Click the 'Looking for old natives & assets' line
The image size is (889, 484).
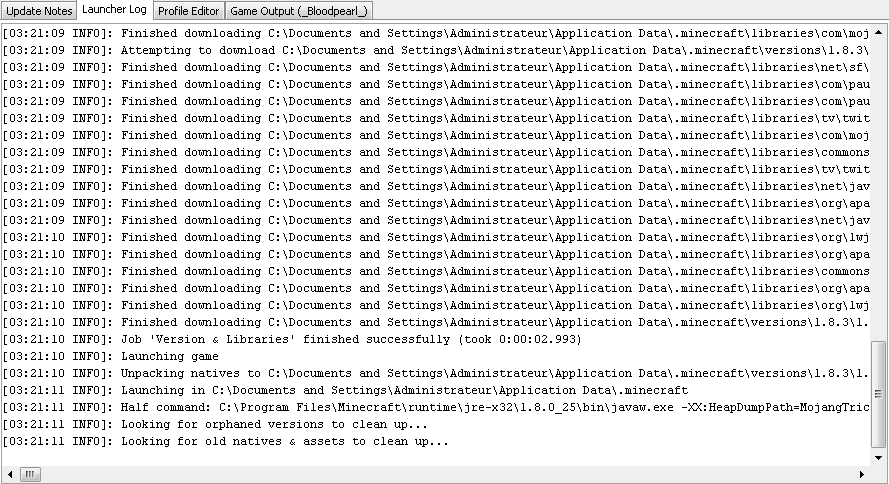226,441
